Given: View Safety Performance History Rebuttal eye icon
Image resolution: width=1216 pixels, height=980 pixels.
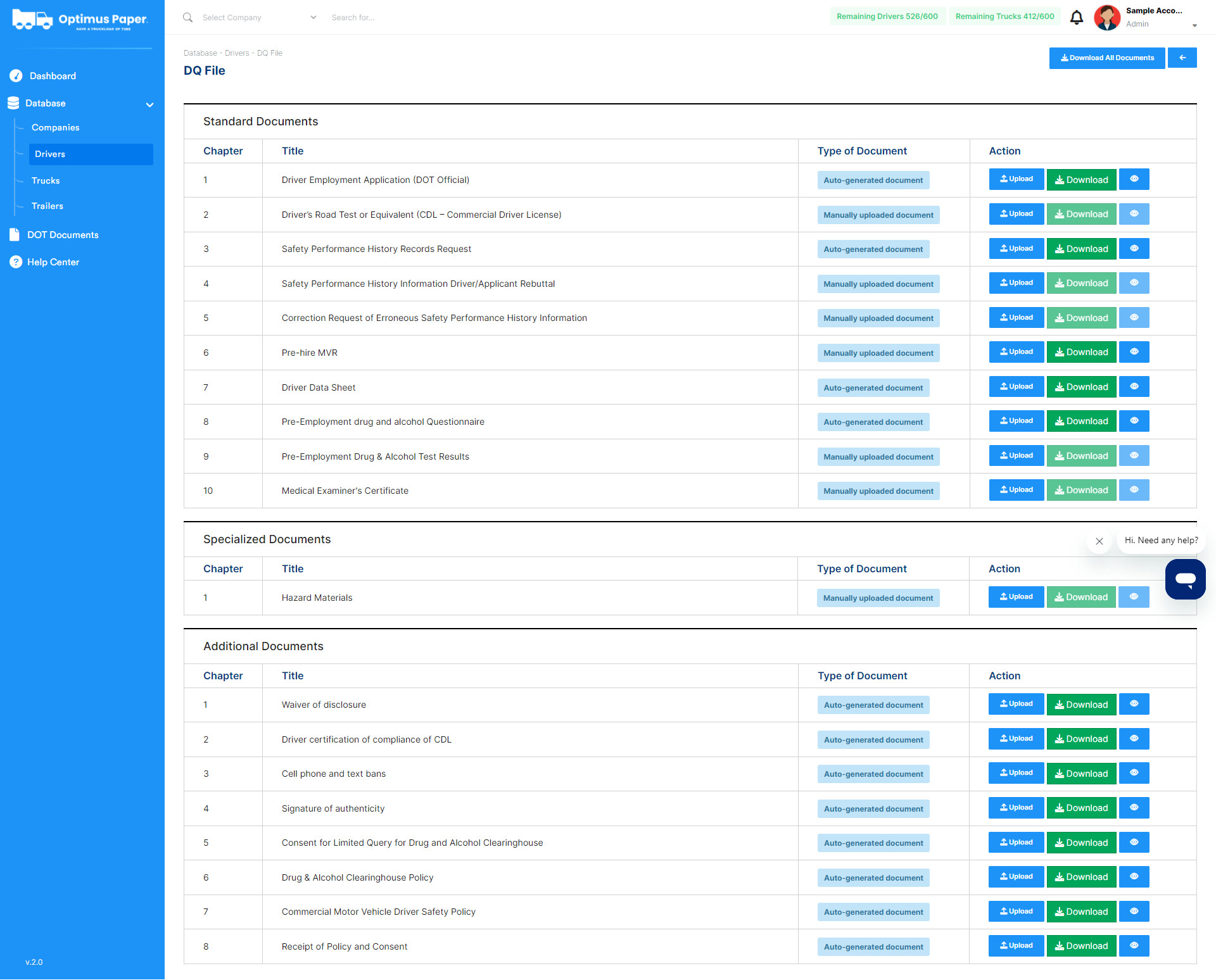Looking at the screenshot, I should [x=1134, y=283].
